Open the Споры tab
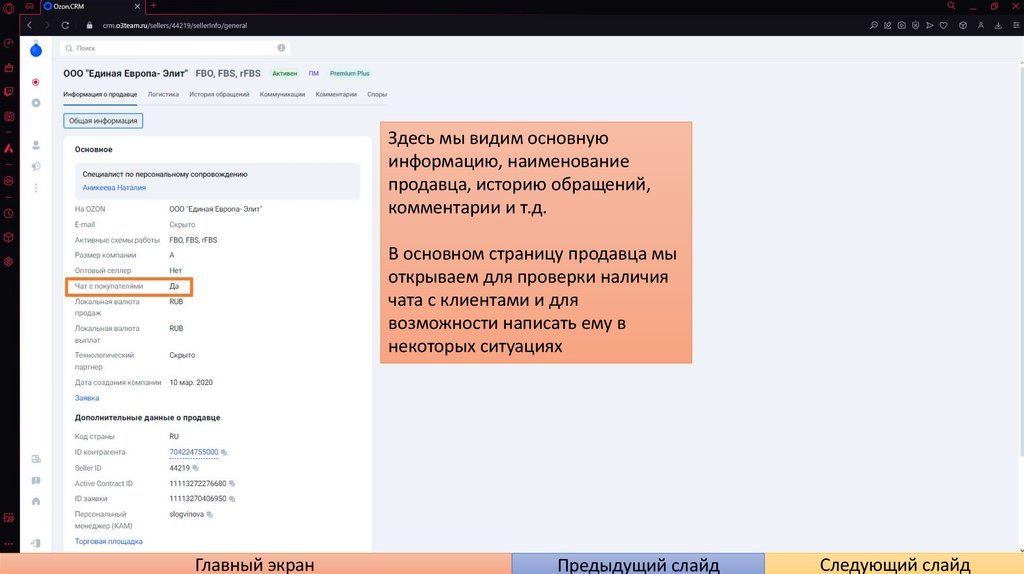Screen dimensions: 1024x574 point(377,94)
